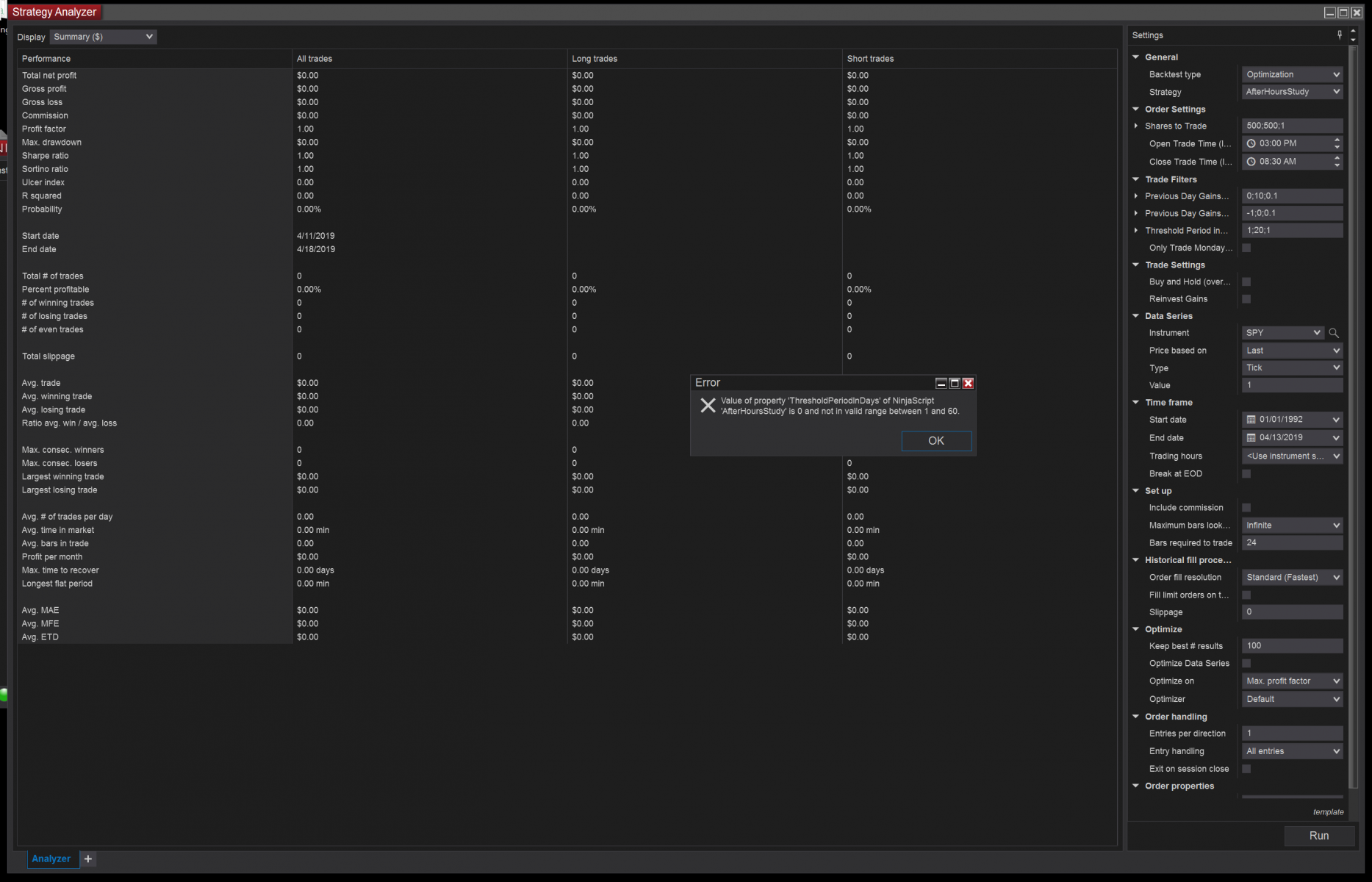The width and height of the screenshot is (1372, 882).
Task: Minimize the Strategy Analyzer window
Action: tap(1330, 12)
